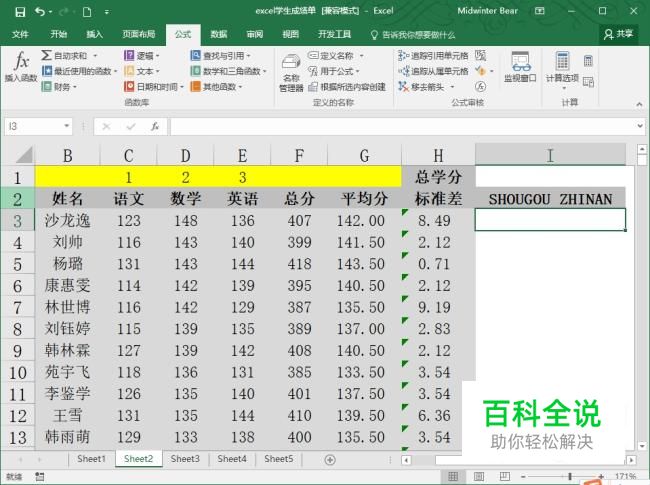This screenshot has width=650, height=485.
Task: Switch to Sheet1 tab
Action: click(x=91, y=459)
